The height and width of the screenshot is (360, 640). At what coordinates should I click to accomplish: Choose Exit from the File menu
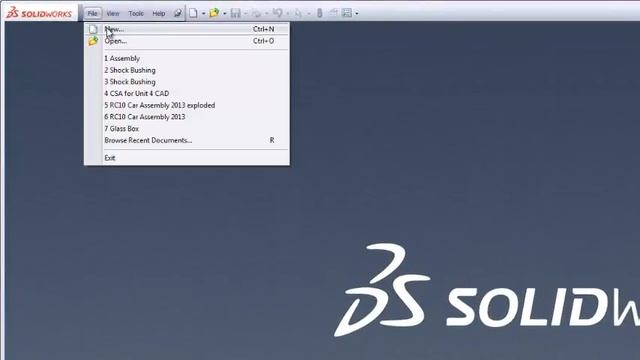(x=187, y=158)
